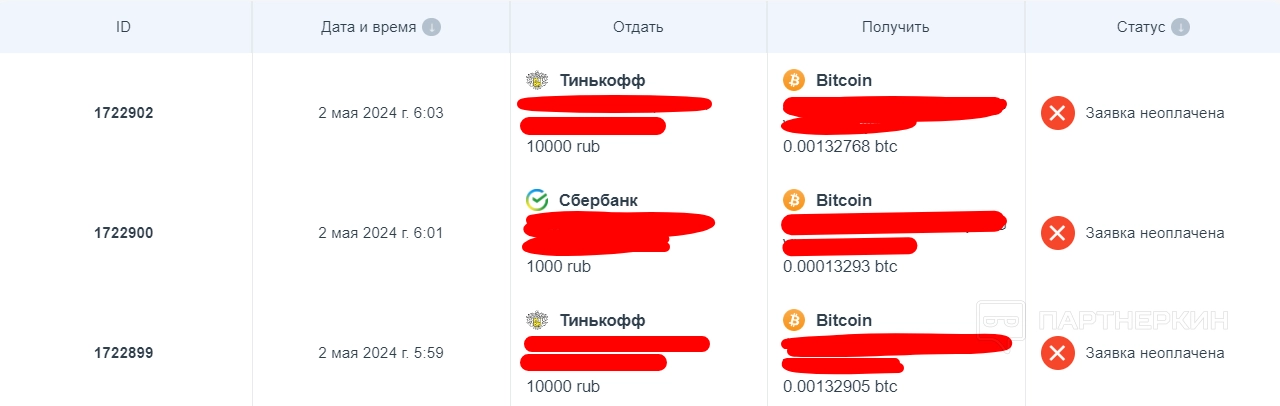Open order ID 1722900
Screen dimensions: 1280x406
124,233
